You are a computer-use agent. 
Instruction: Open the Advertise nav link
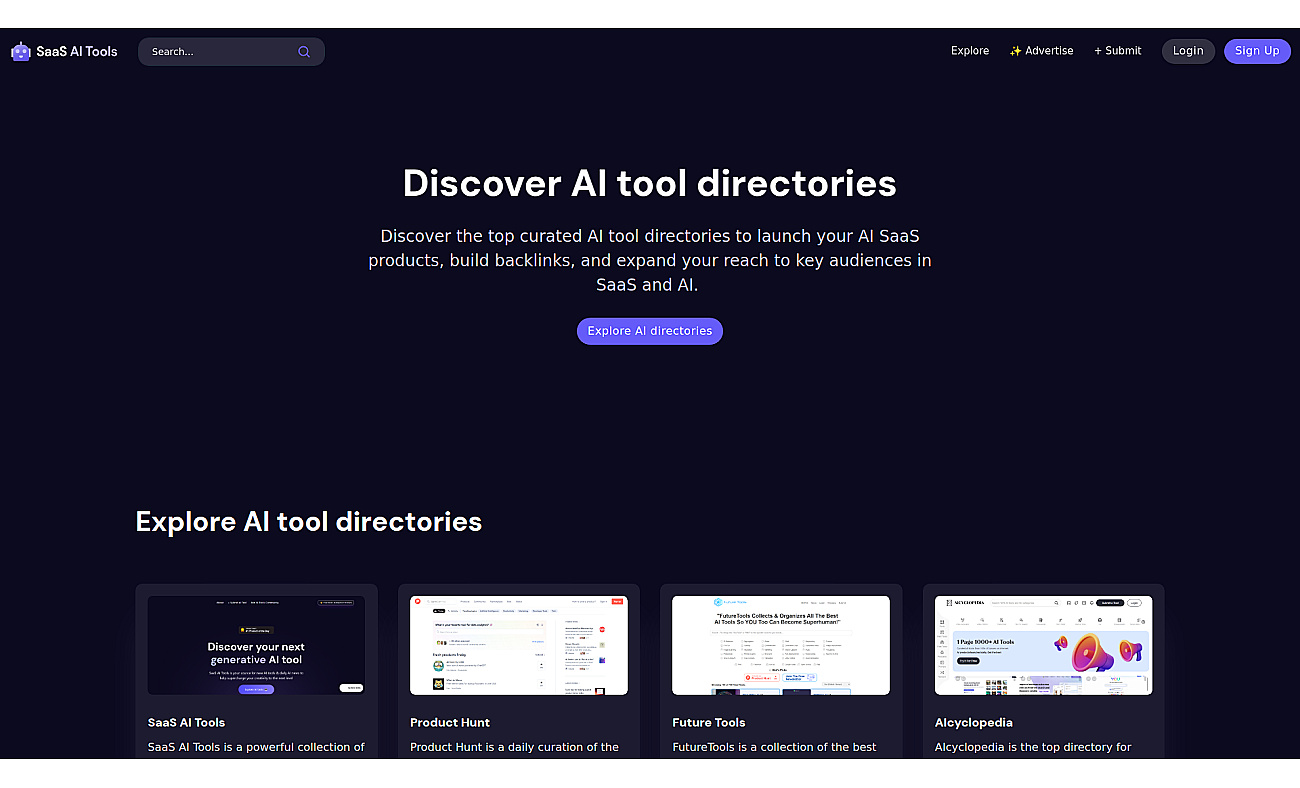point(1041,51)
